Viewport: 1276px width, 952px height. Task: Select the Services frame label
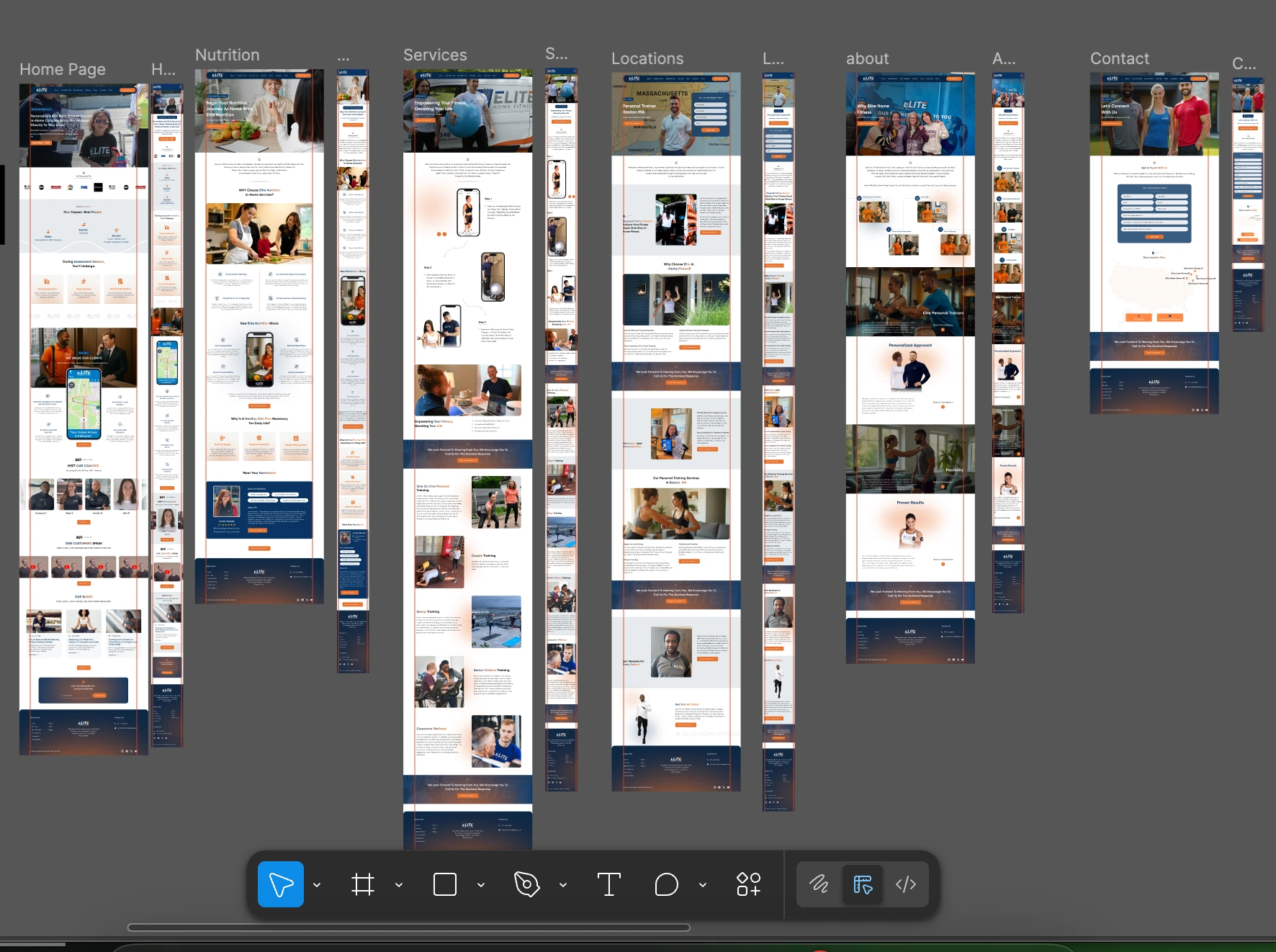point(435,55)
